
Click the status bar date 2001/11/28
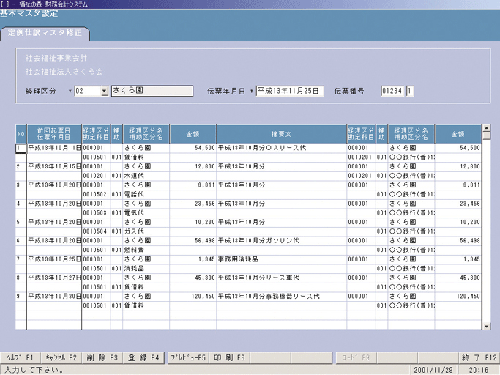pos(433,370)
